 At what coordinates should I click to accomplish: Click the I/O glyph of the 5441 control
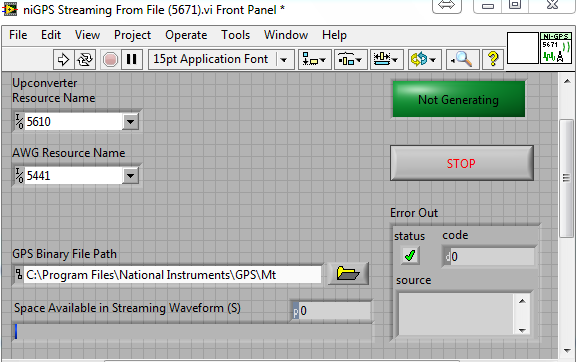(x=19, y=175)
